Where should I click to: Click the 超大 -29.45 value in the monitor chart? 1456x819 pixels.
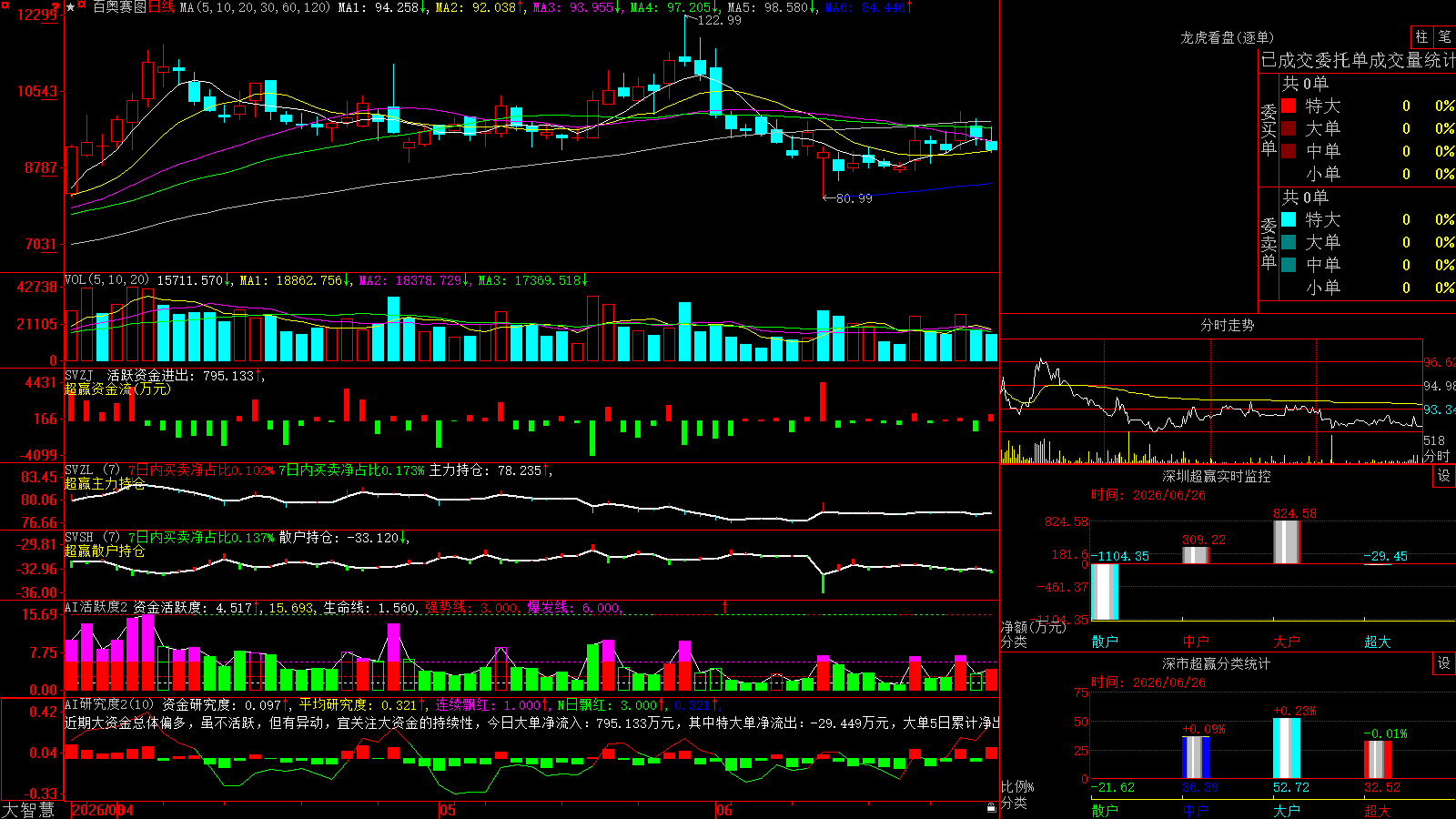point(1385,556)
